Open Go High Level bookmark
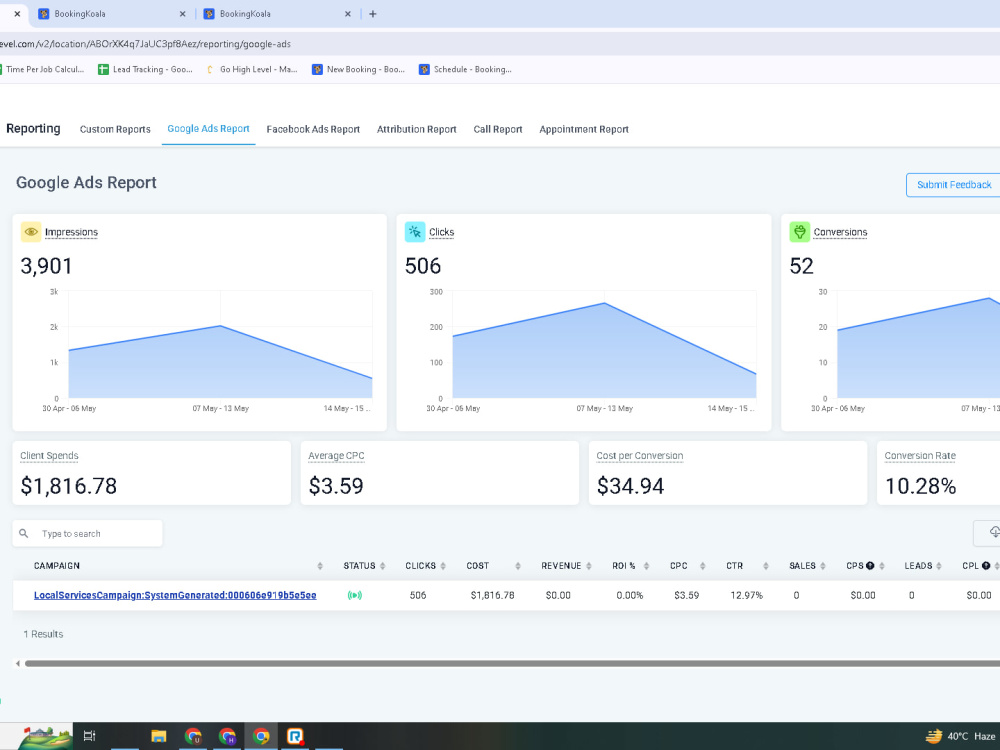Viewport: 1000px width, 750px height. pyautogui.click(x=252, y=69)
